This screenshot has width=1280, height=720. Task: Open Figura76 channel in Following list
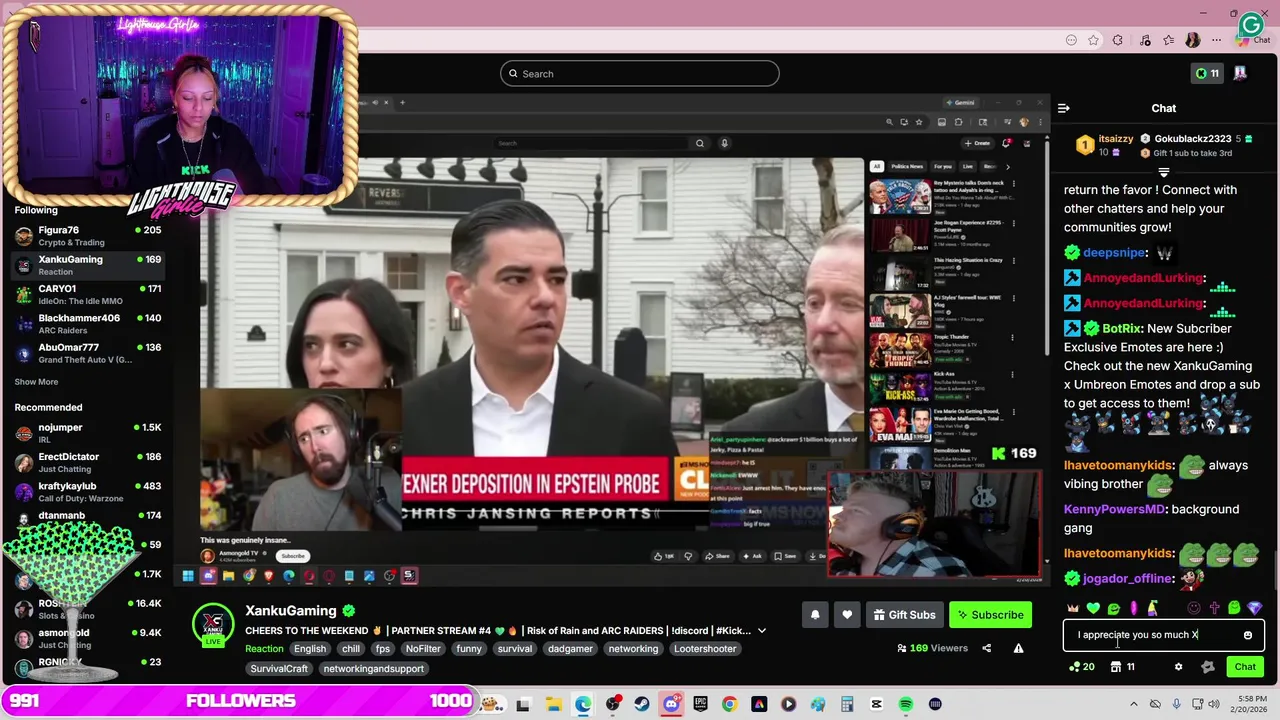coord(88,236)
